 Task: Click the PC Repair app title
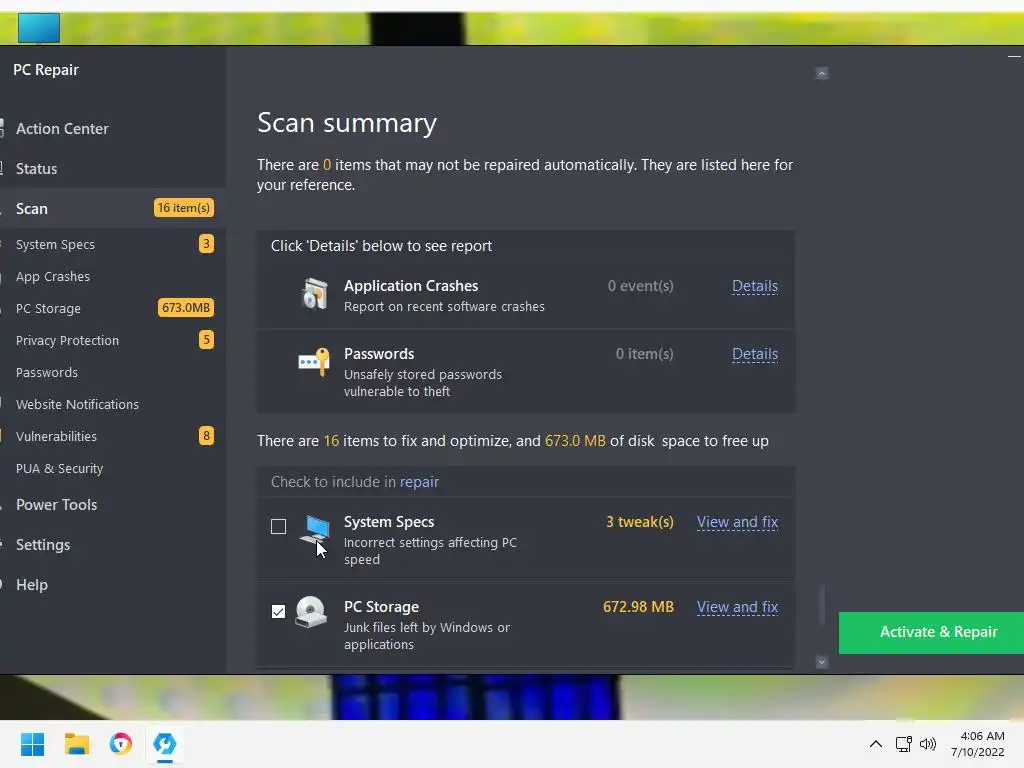(x=46, y=70)
